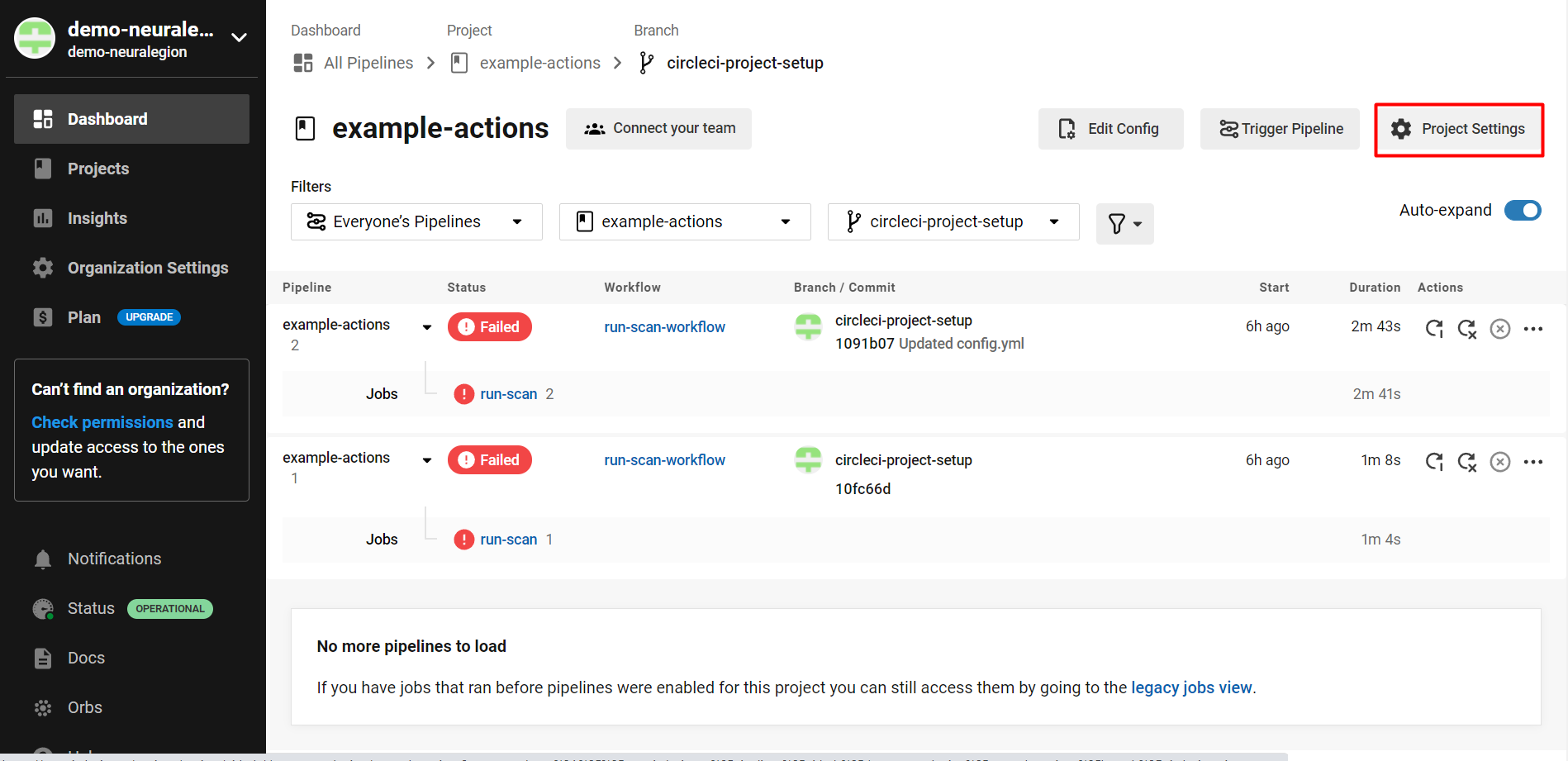Click the failed icon beside run-scan 2

point(464,394)
